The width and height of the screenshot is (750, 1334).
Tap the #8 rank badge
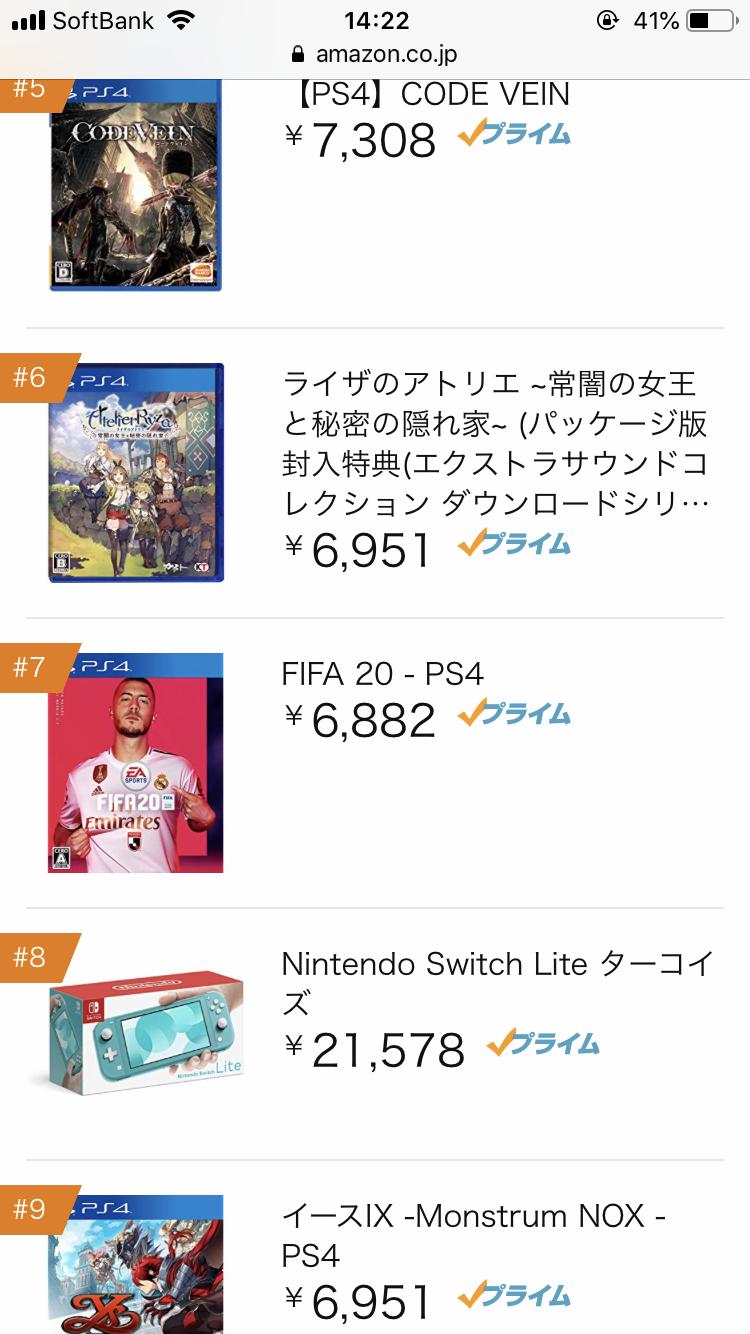tap(30, 958)
